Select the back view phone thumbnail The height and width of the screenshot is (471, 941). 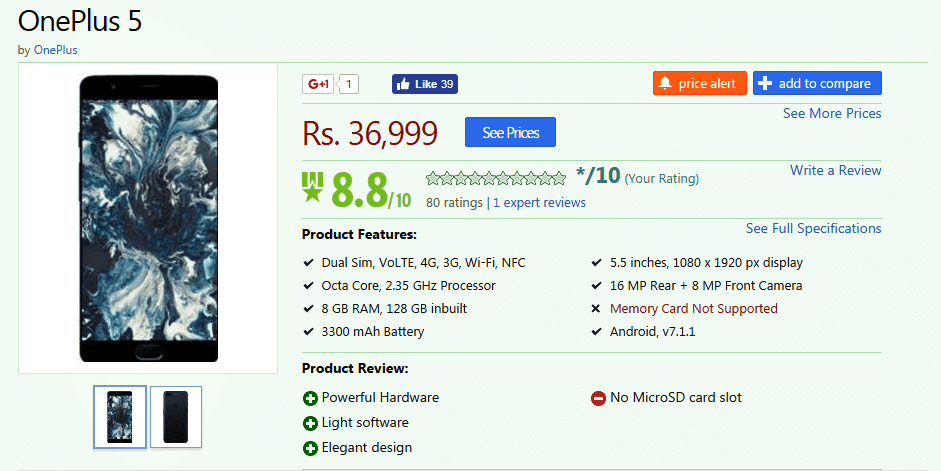pos(176,416)
